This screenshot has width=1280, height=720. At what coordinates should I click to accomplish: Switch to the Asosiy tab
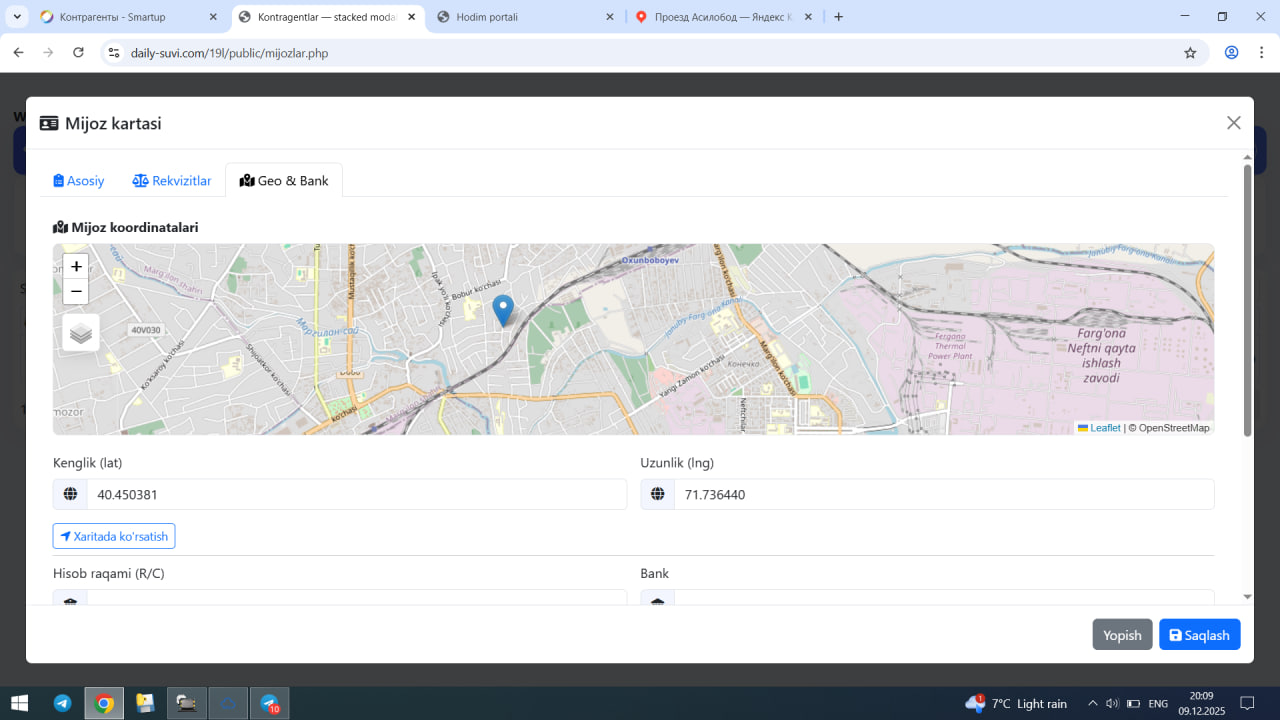(x=79, y=181)
